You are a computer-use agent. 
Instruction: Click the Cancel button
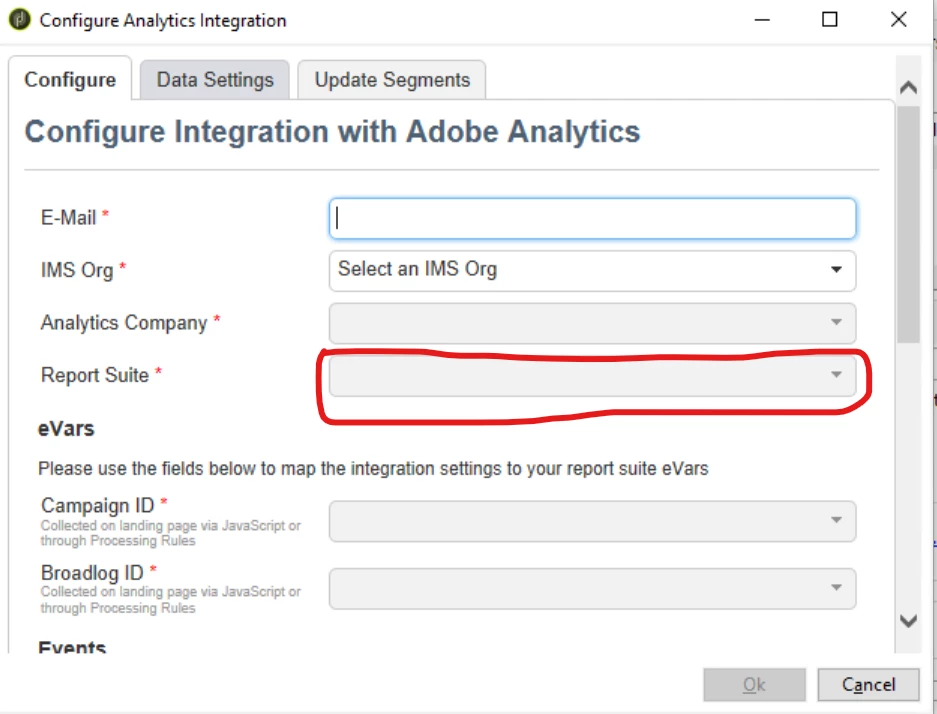tap(868, 685)
